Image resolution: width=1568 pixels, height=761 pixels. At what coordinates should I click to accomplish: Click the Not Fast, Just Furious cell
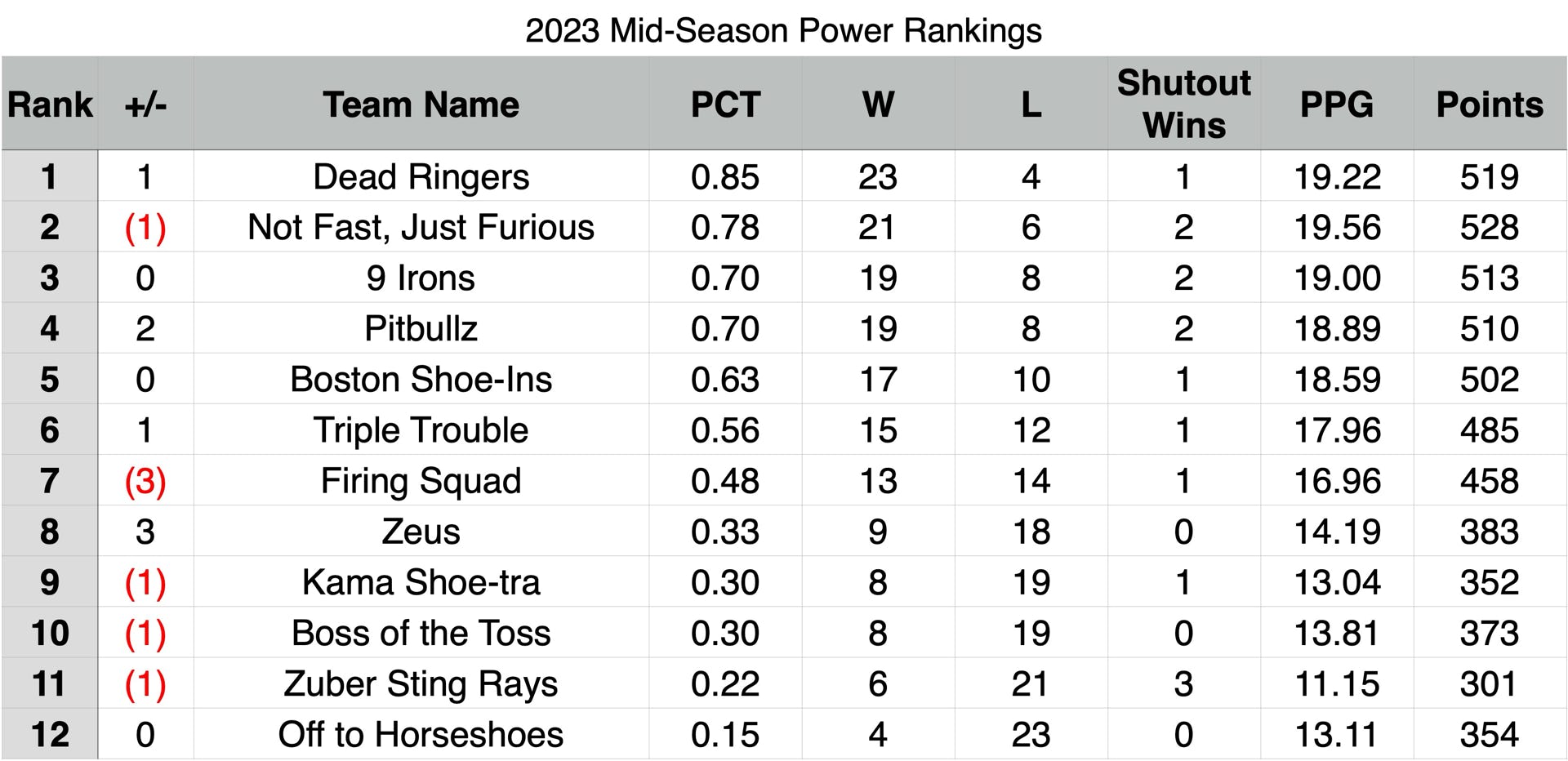[x=421, y=227]
